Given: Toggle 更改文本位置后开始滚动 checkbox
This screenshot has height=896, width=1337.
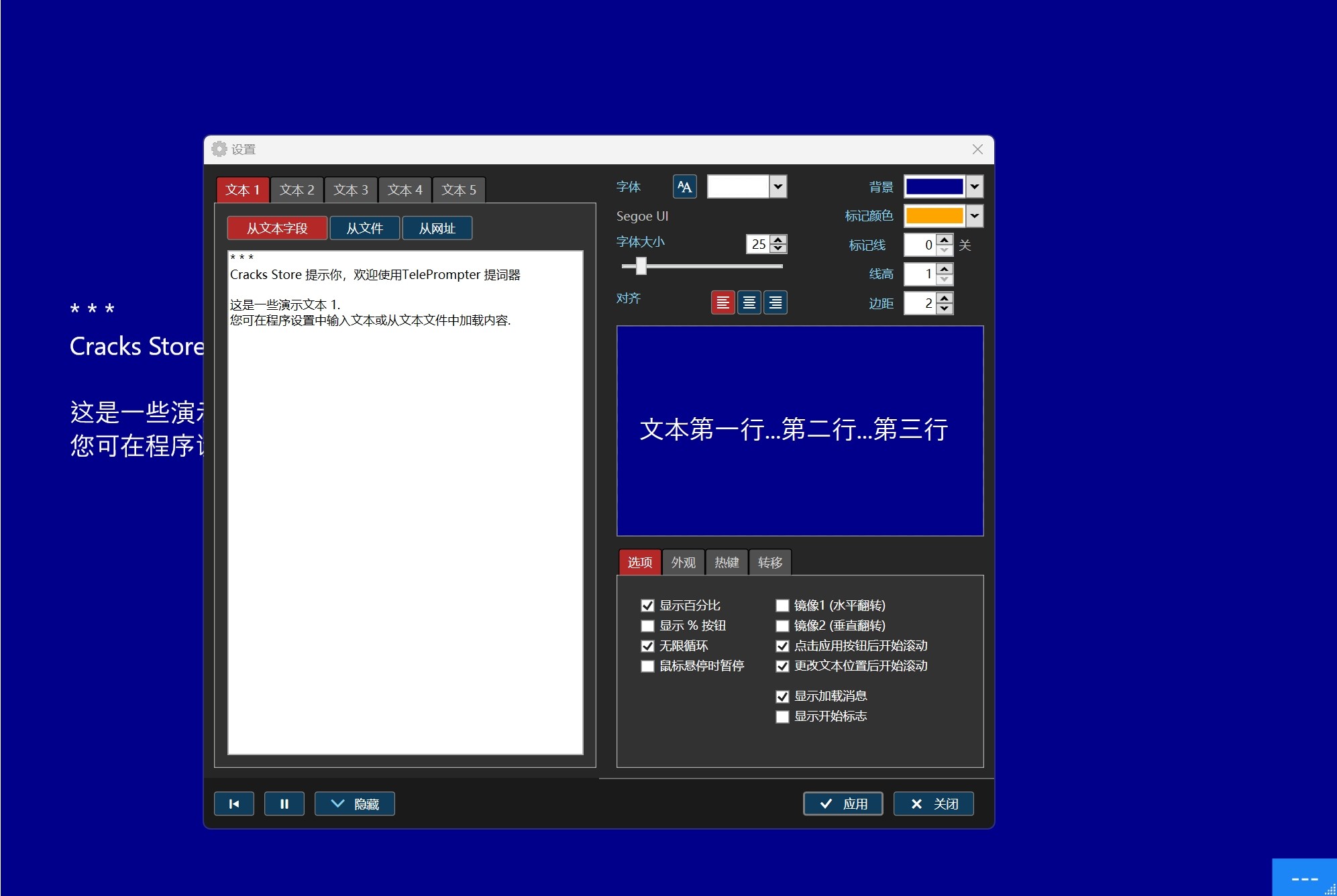Looking at the screenshot, I should point(782,666).
